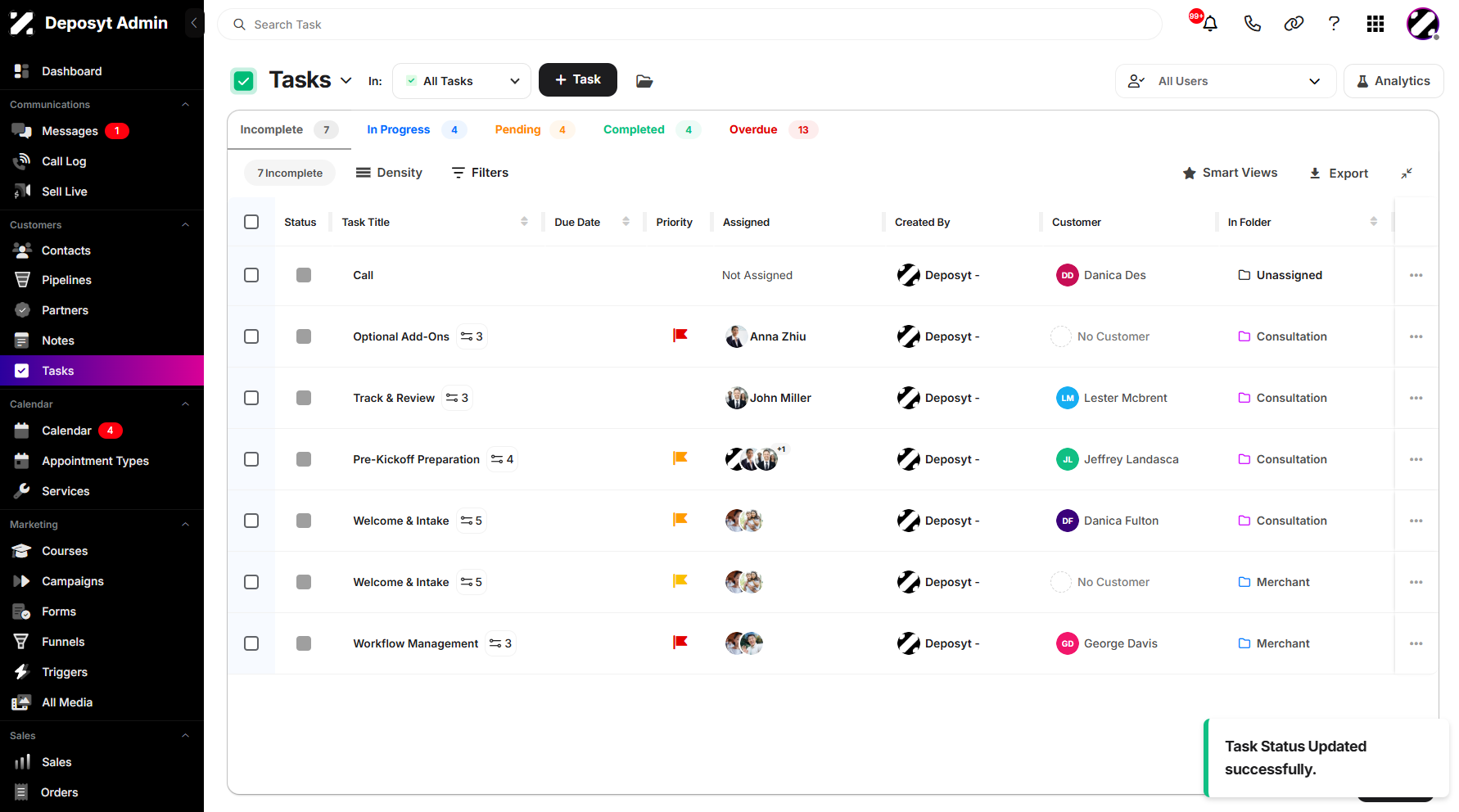The image size is (1459, 812).
Task: Collapse the Customers sidebar section
Action: (185, 224)
